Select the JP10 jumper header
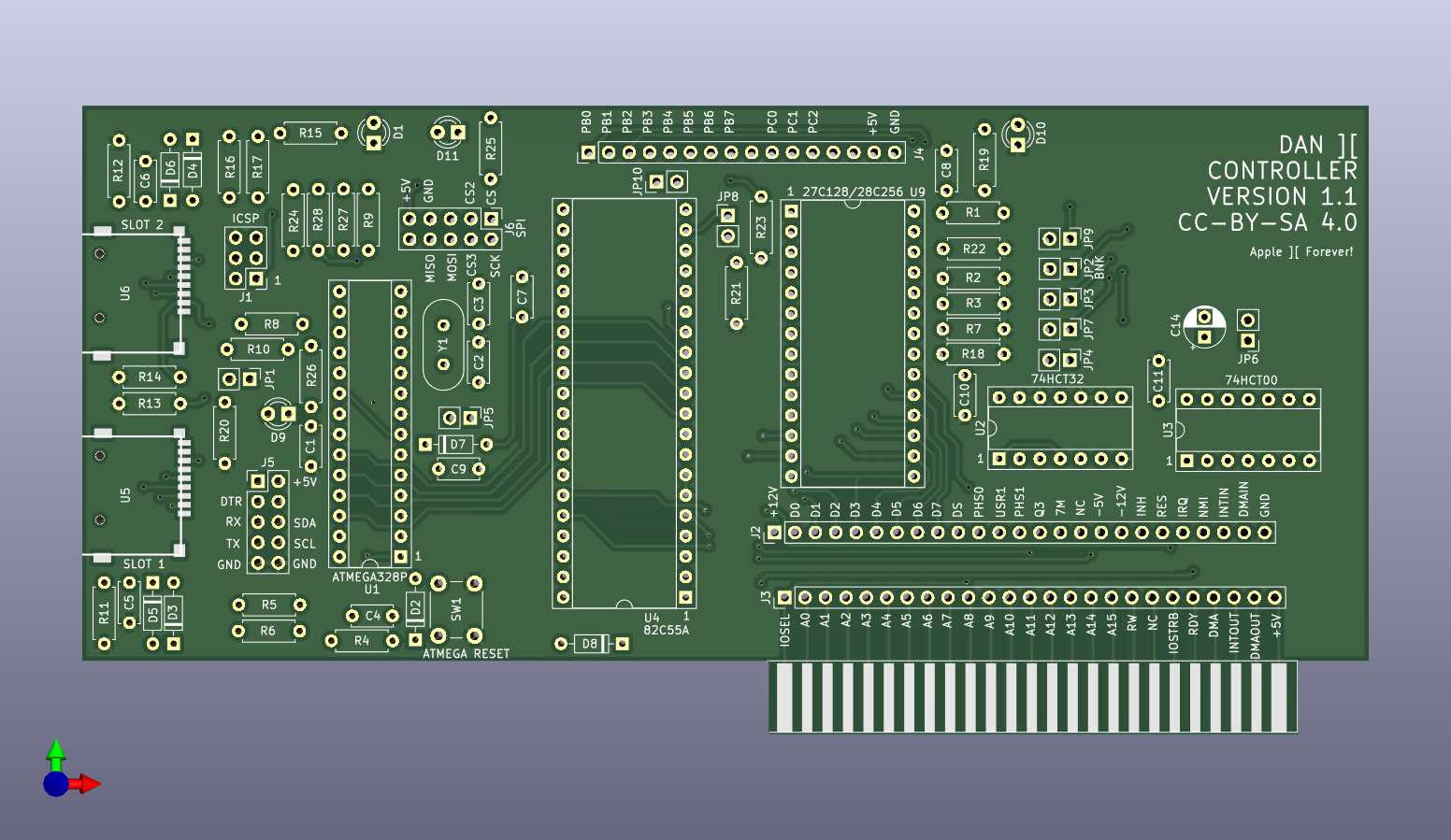 pos(668,181)
